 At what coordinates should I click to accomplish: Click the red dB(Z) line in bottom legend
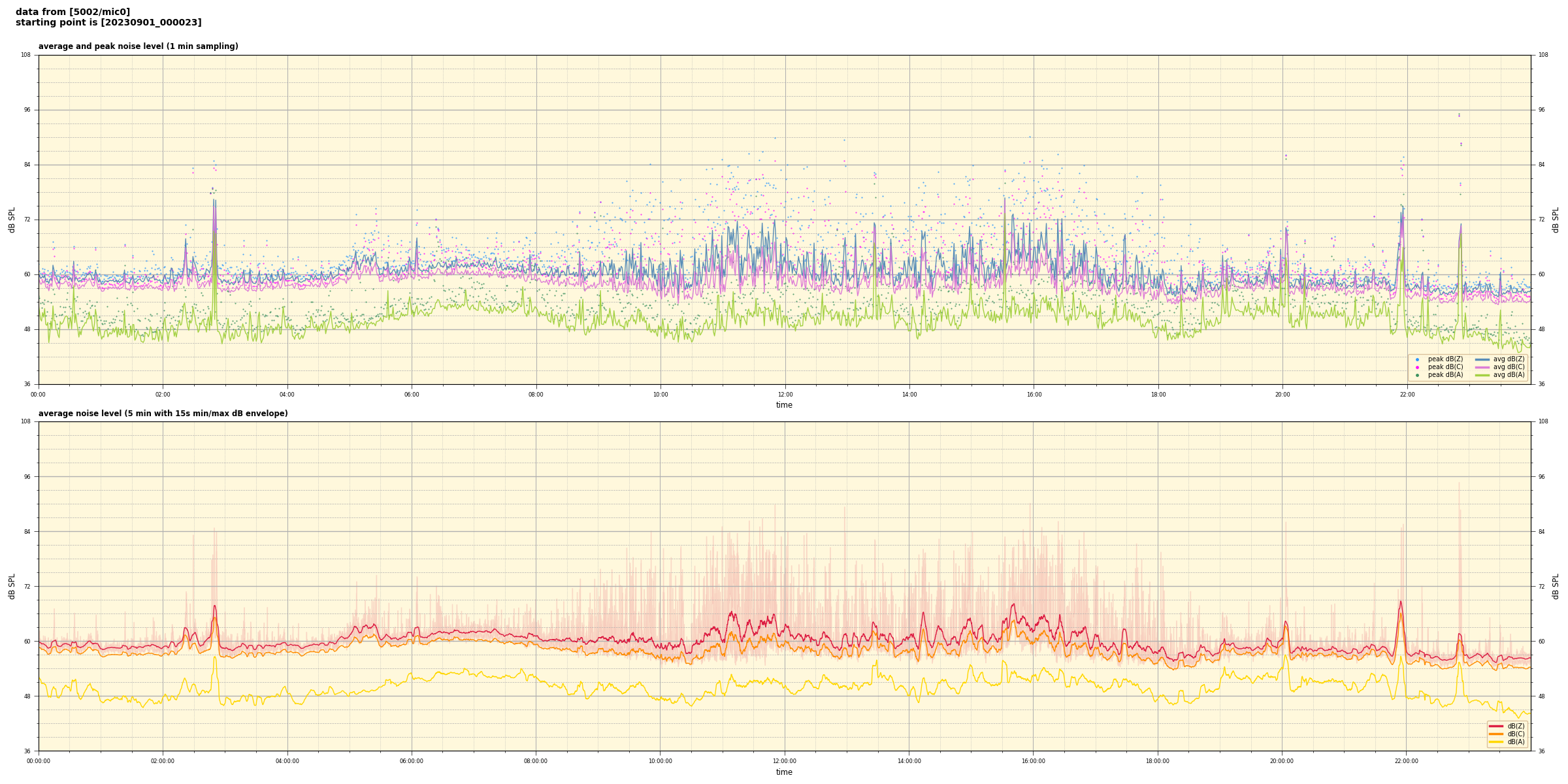point(1496,726)
